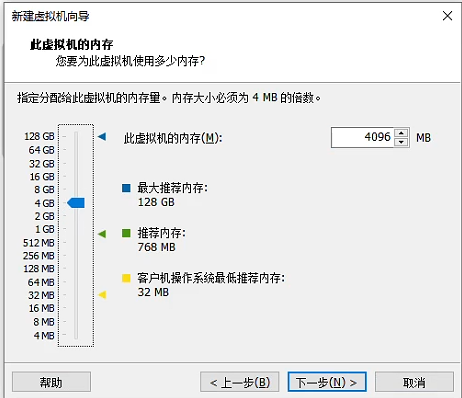
Task: Set slider to the 2 GB tick
Action: pos(76,216)
